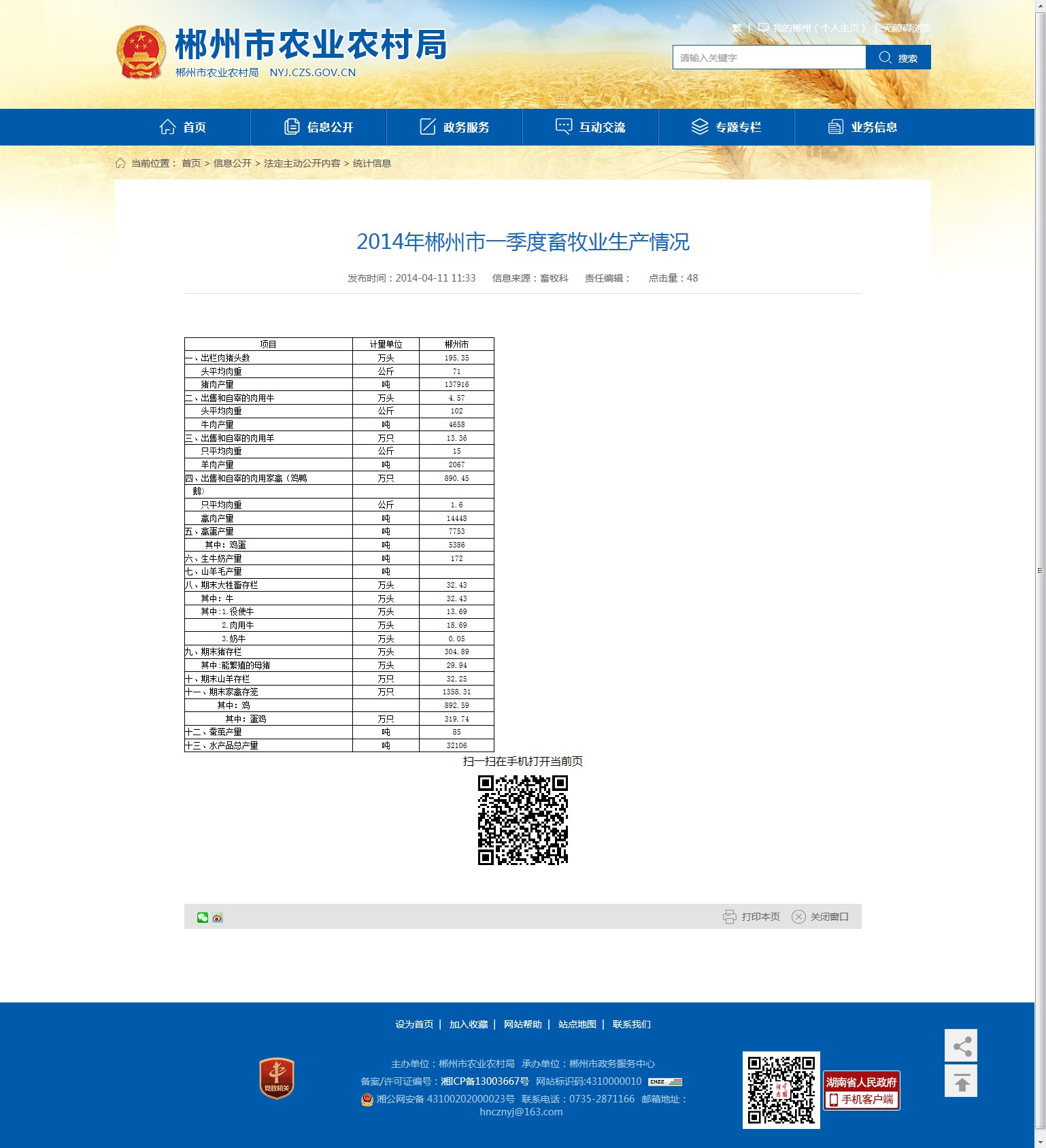
Task: Go to 法定主动公开内容 in breadcrumb
Action: click(302, 163)
